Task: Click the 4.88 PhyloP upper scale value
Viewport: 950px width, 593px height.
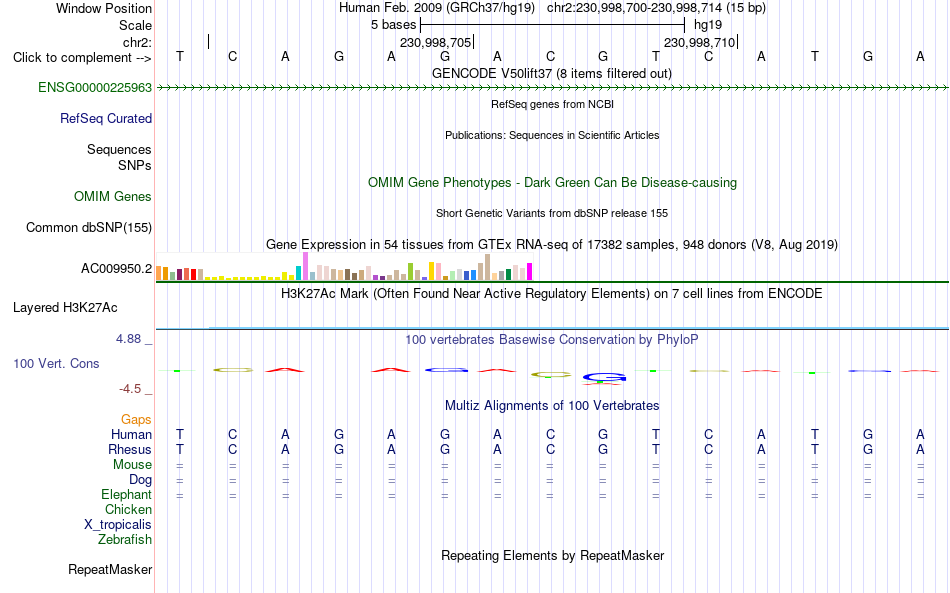Action: [128, 339]
